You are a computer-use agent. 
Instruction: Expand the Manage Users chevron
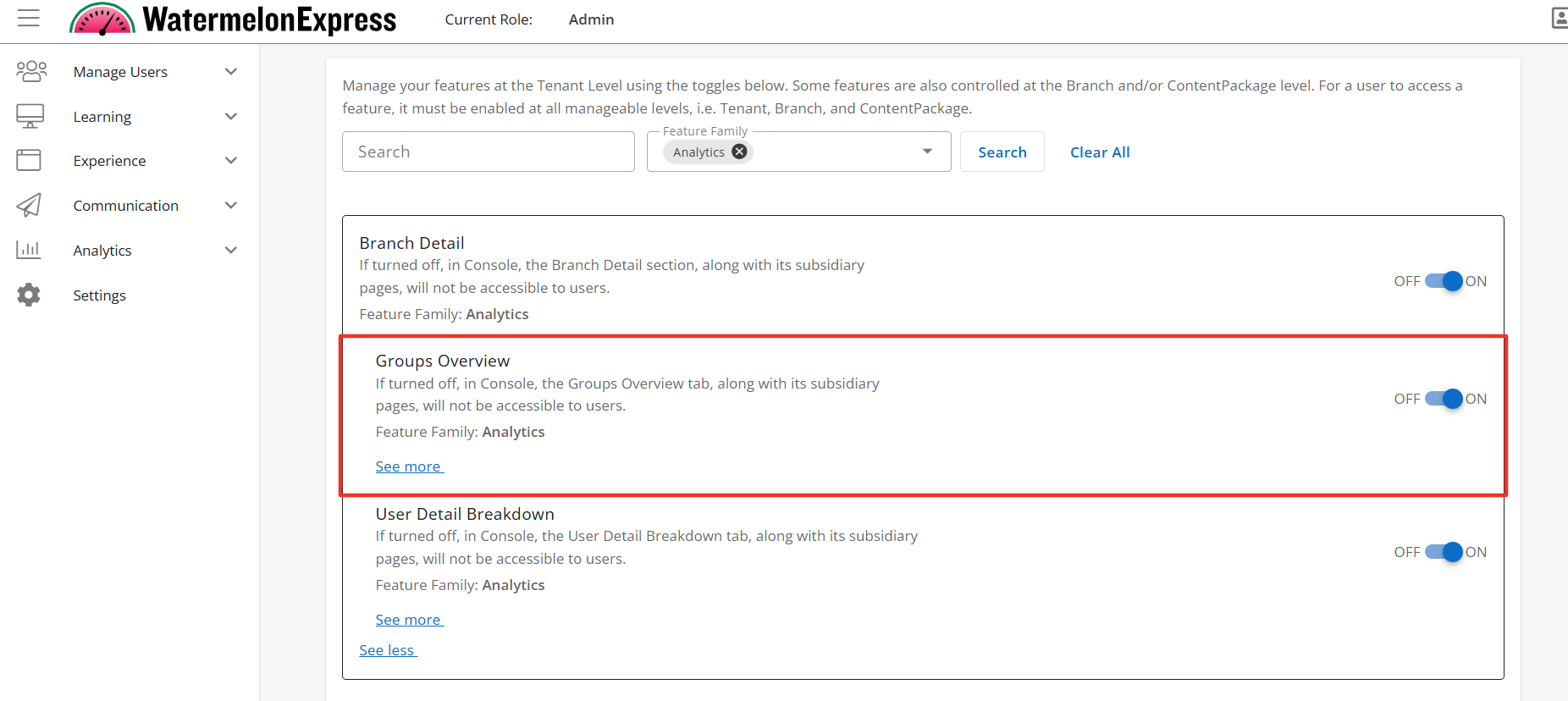[231, 72]
